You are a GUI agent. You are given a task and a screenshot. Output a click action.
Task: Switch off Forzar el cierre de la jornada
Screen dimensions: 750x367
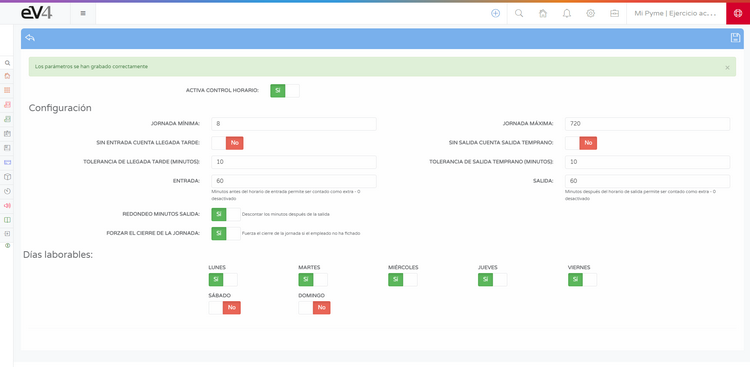[226, 234]
